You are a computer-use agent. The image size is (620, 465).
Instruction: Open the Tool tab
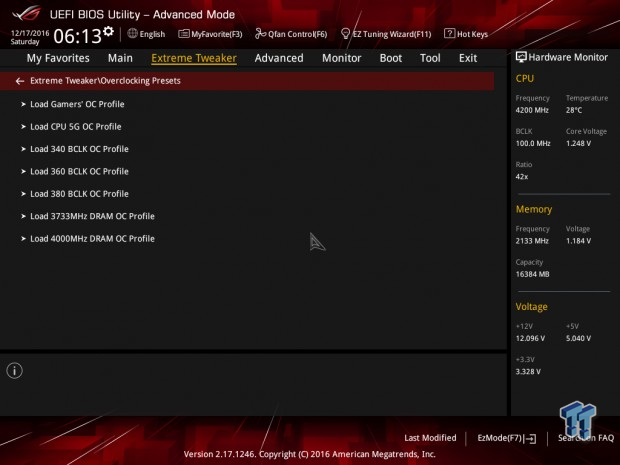click(430, 58)
